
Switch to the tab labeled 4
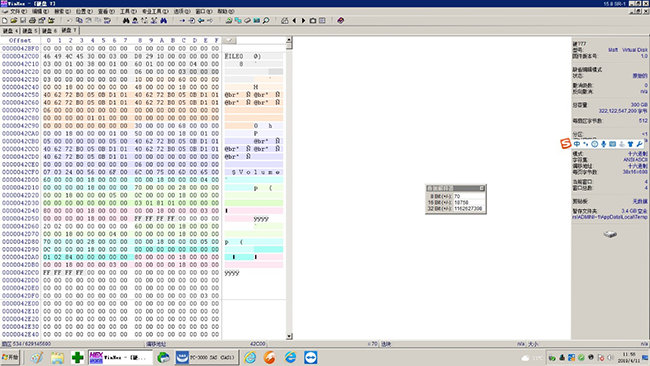[10, 31]
